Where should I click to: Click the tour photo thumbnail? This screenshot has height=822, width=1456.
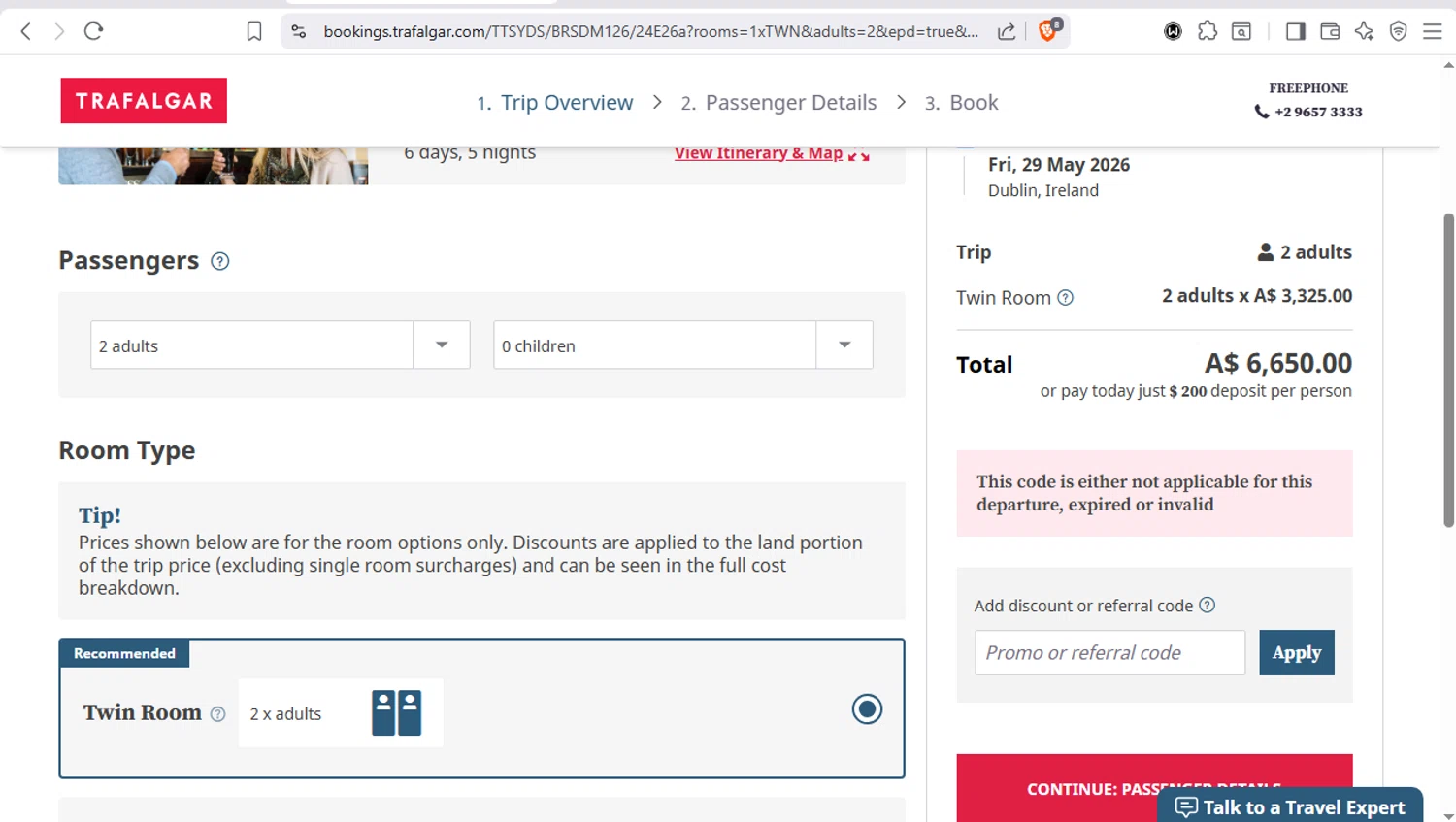213,166
